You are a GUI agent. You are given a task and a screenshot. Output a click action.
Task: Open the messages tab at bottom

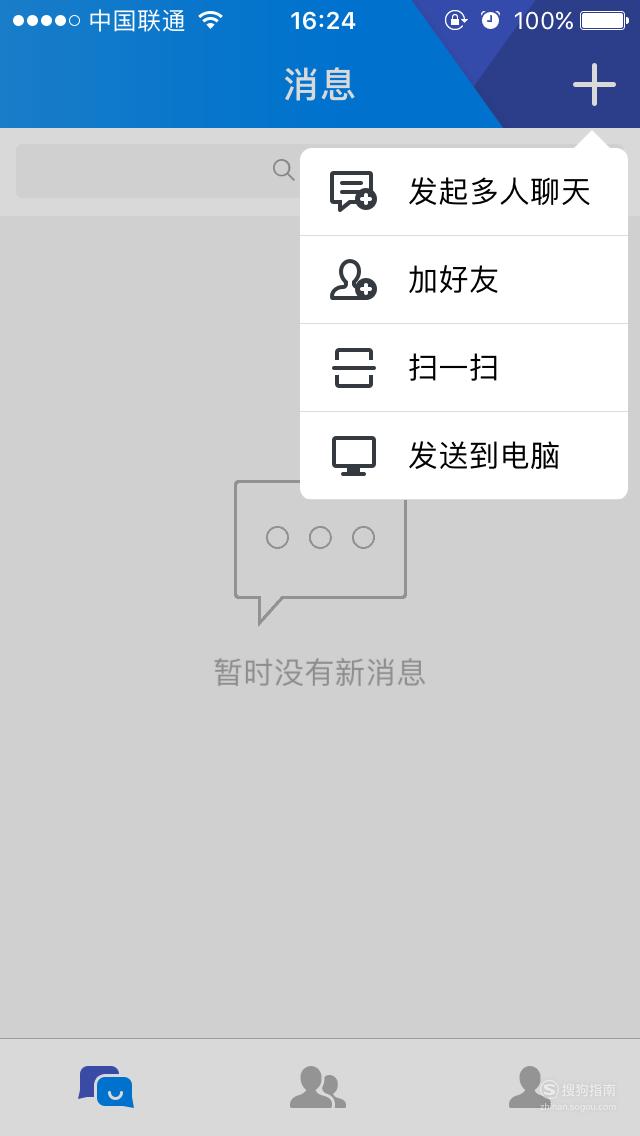click(106, 1087)
